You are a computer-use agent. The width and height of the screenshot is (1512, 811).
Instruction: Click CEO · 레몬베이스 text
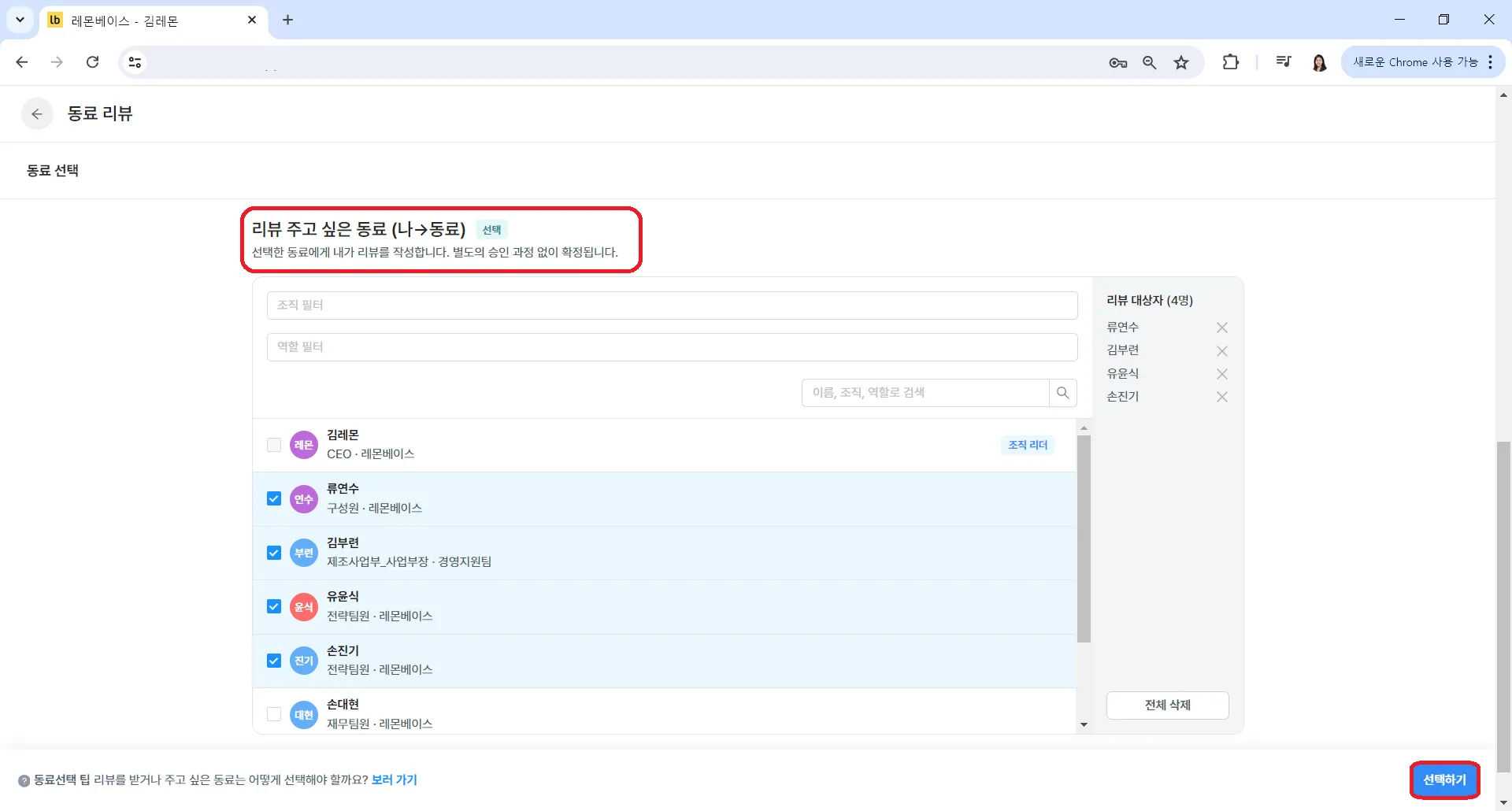(x=371, y=454)
